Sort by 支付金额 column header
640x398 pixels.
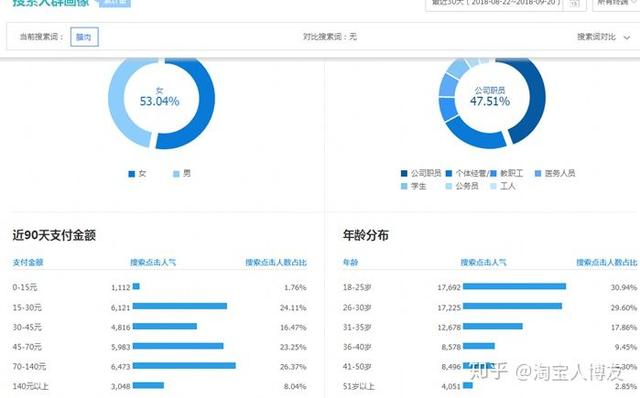(x=28, y=262)
